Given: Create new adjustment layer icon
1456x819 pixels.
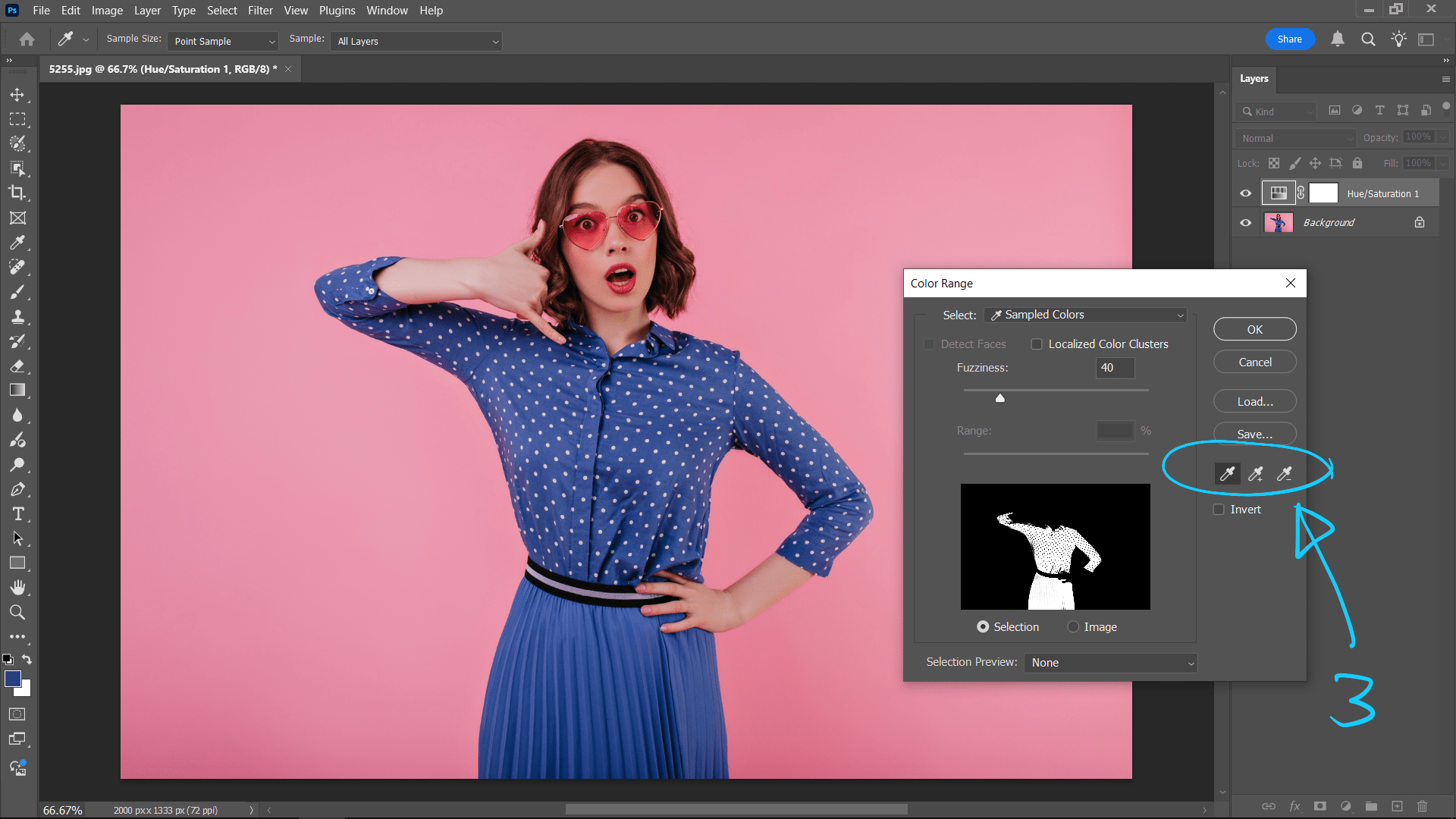Looking at the screenshot, I should click(x=1345, y=806).
